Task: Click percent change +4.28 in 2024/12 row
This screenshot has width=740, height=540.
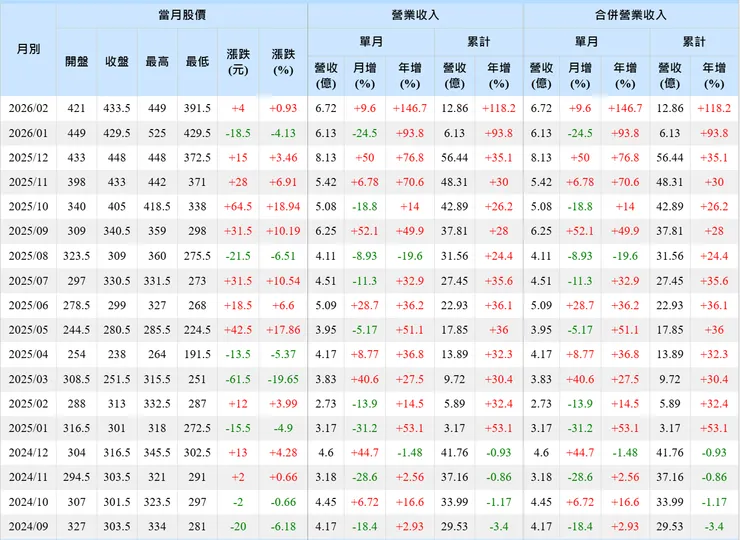Action: pos(283,452)
